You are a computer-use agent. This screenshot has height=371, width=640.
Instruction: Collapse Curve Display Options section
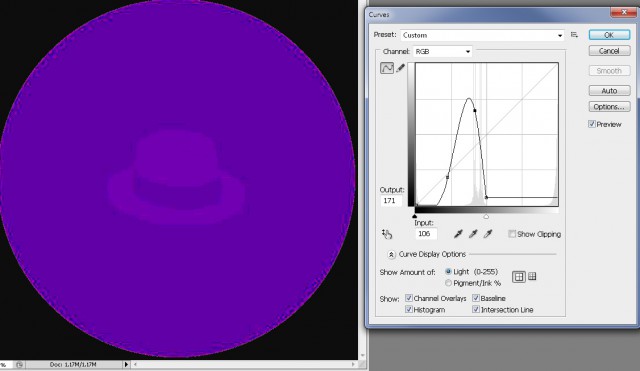click(391, 255)
